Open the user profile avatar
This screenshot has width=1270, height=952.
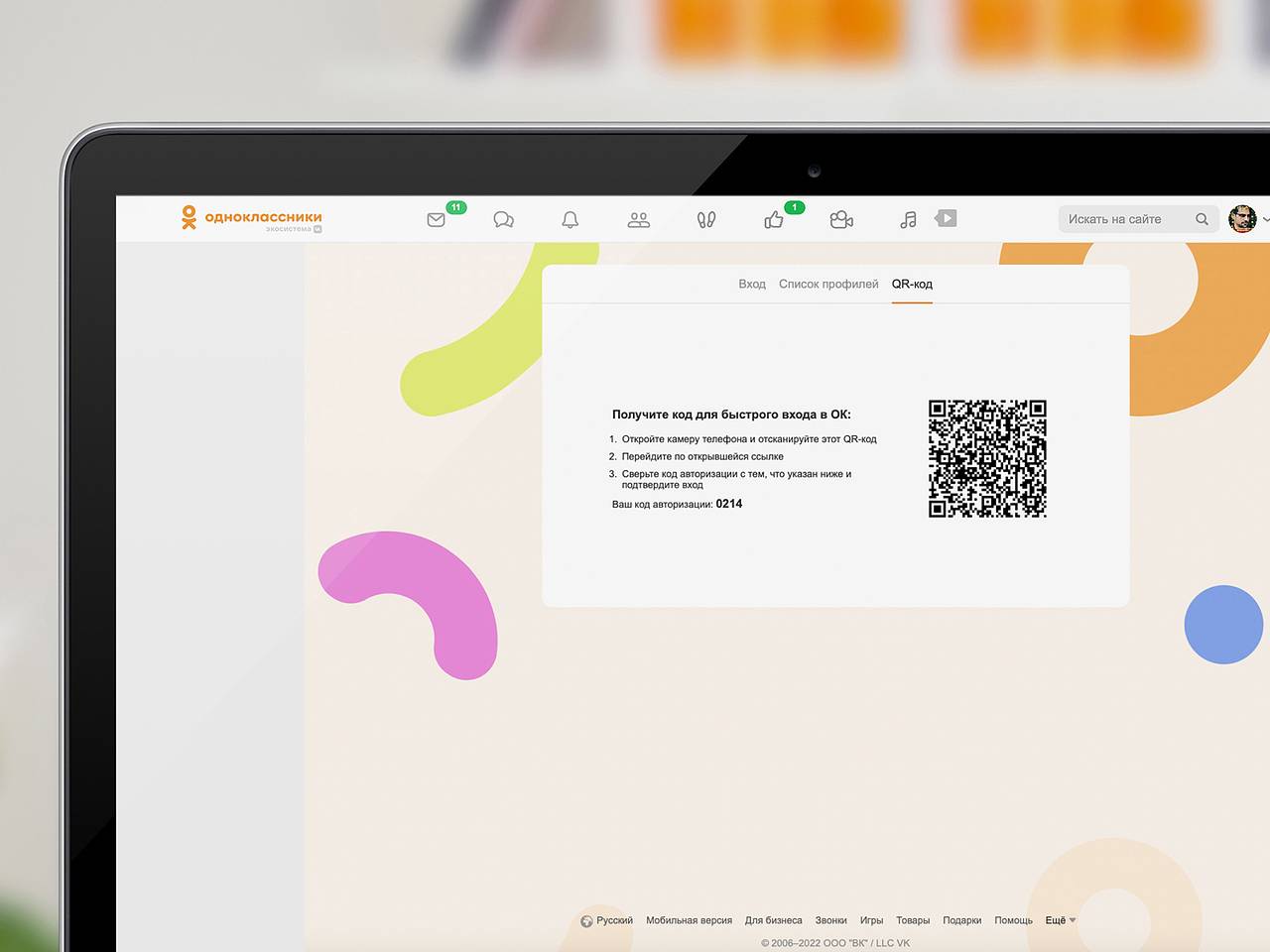point(1242,219)
